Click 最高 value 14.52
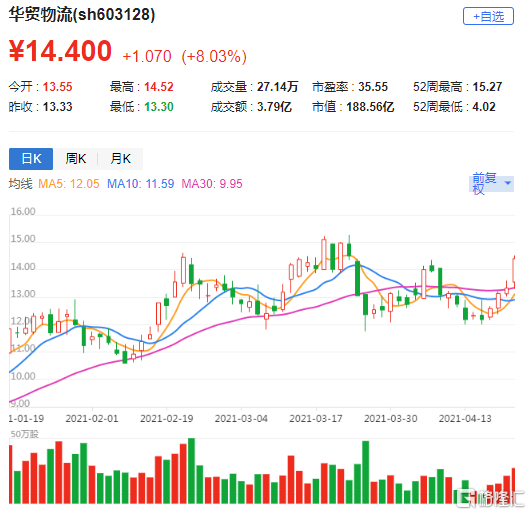531x515 pixels. point(158,87)
